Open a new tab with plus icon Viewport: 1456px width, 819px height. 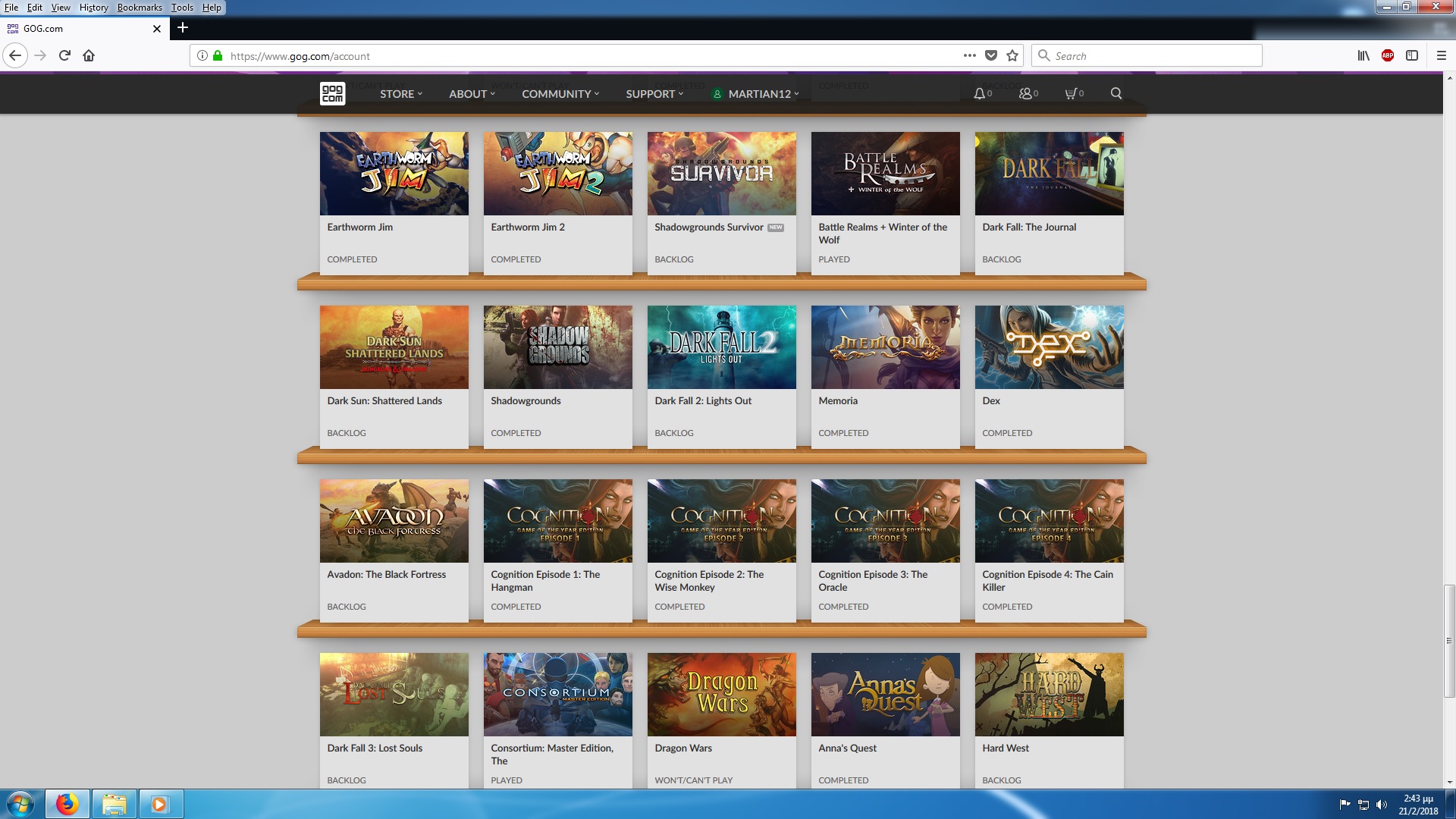point(183,28)
